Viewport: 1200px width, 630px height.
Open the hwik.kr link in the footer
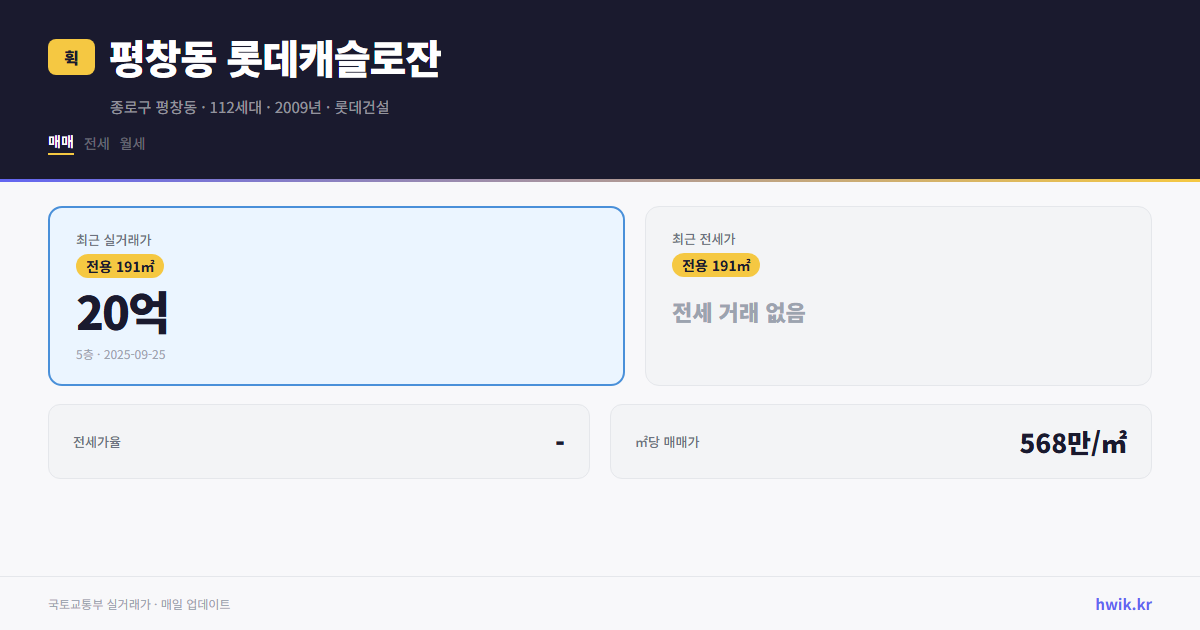coord(1121,604)
